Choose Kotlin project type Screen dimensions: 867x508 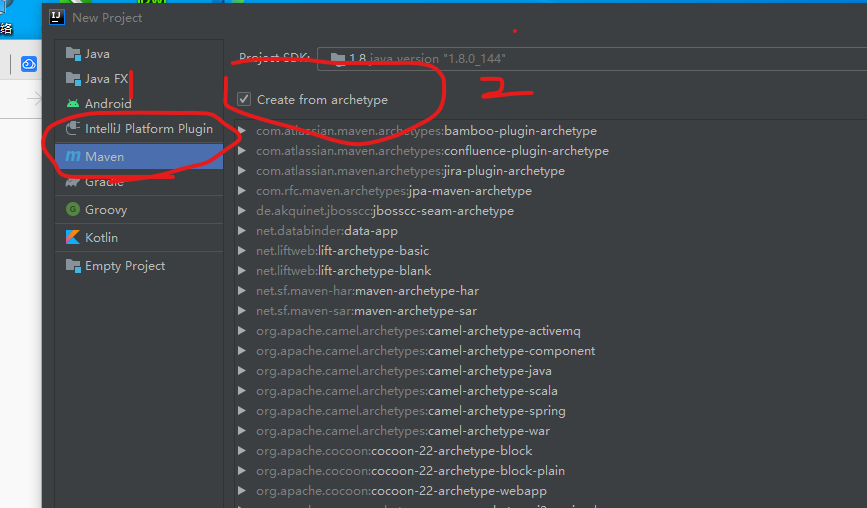click(x=139, y=237)
